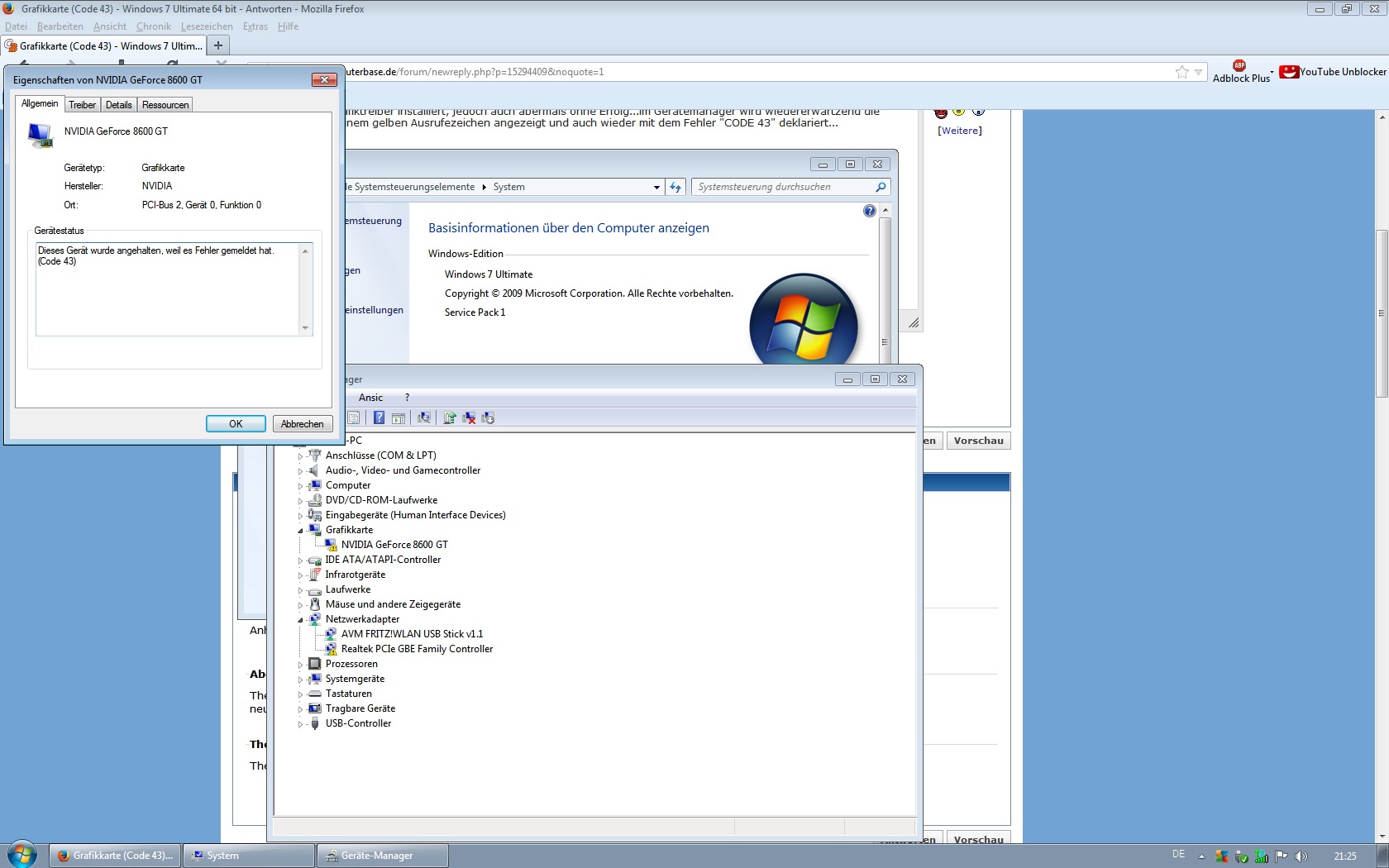Screen dimensions: 1389x868
Task: Open the Windows Start orb
Action: tap(22, 855)
